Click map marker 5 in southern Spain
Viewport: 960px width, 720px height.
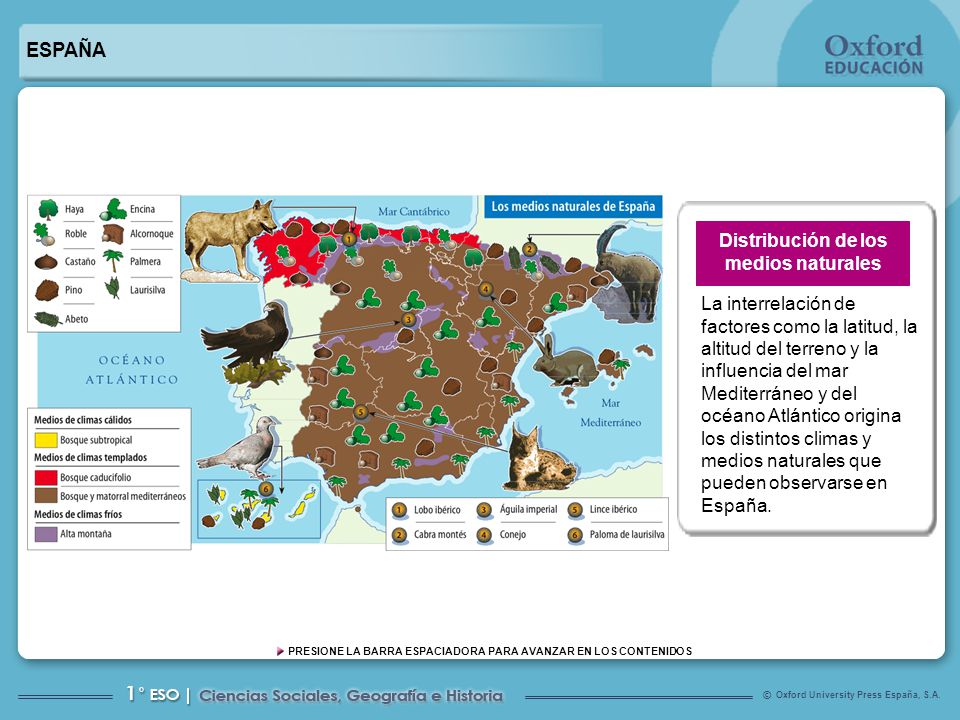click(361, 412)
